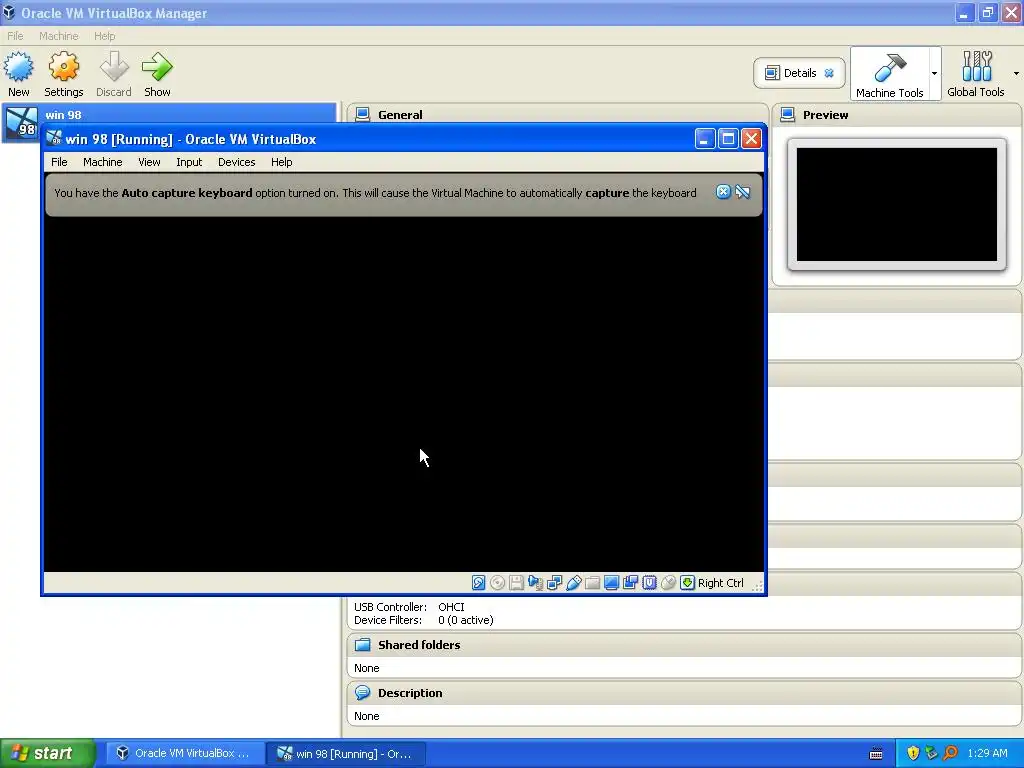Click the USB Controller OHCI value
This screenshot has width=1024, height=768.
tap(451, 607)
